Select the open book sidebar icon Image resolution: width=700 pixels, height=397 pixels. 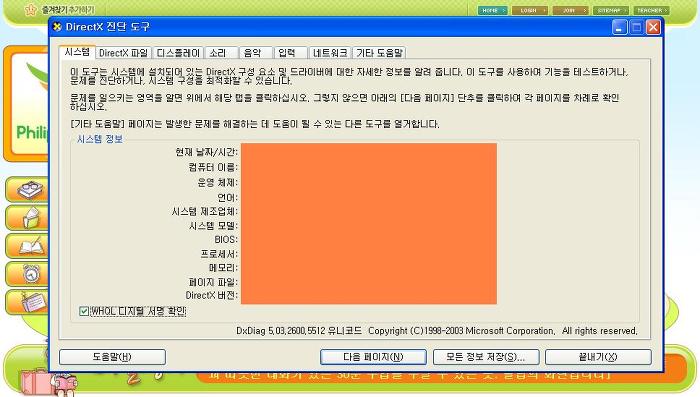[x=32, y=246]
